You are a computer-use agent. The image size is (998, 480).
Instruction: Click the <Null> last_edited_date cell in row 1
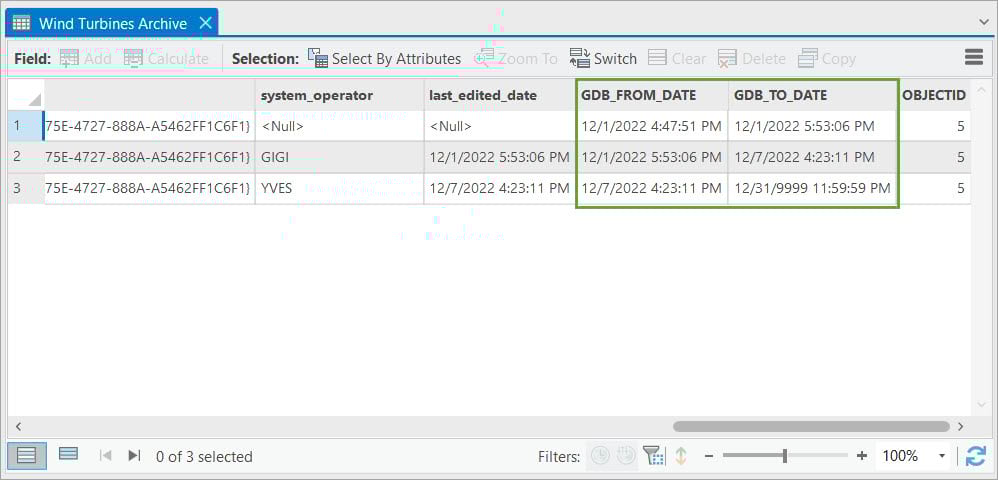coord(500,126)
